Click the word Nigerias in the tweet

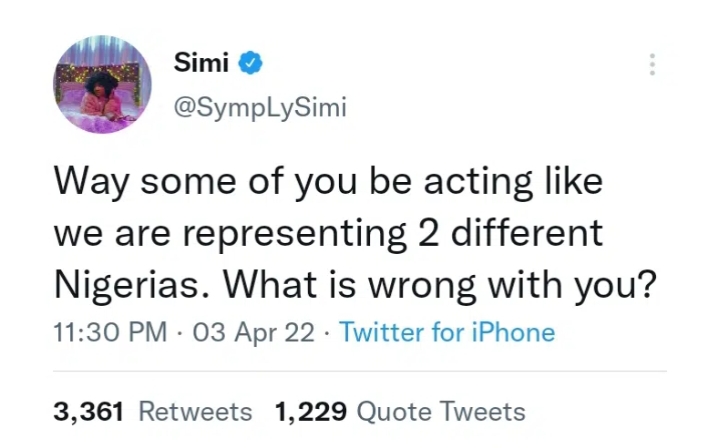point(128,285)
